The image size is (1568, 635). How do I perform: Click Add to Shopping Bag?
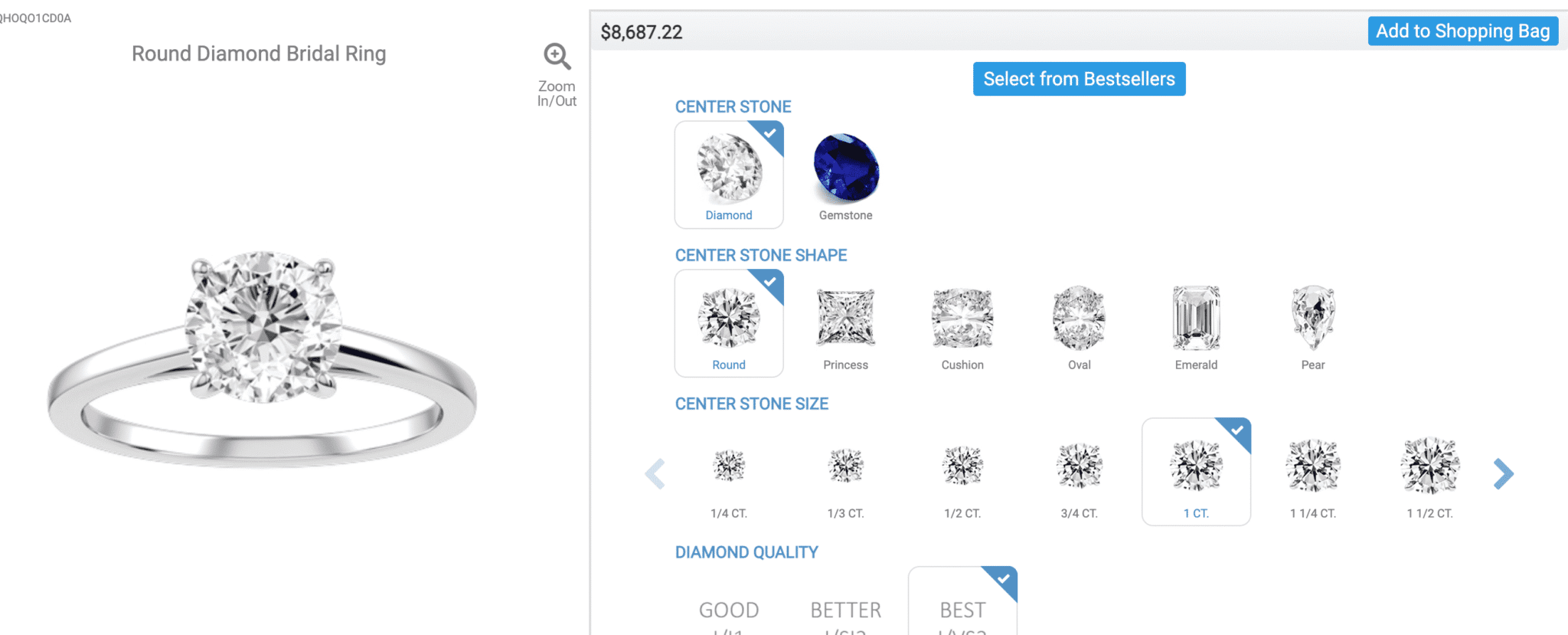point(1462,31)
